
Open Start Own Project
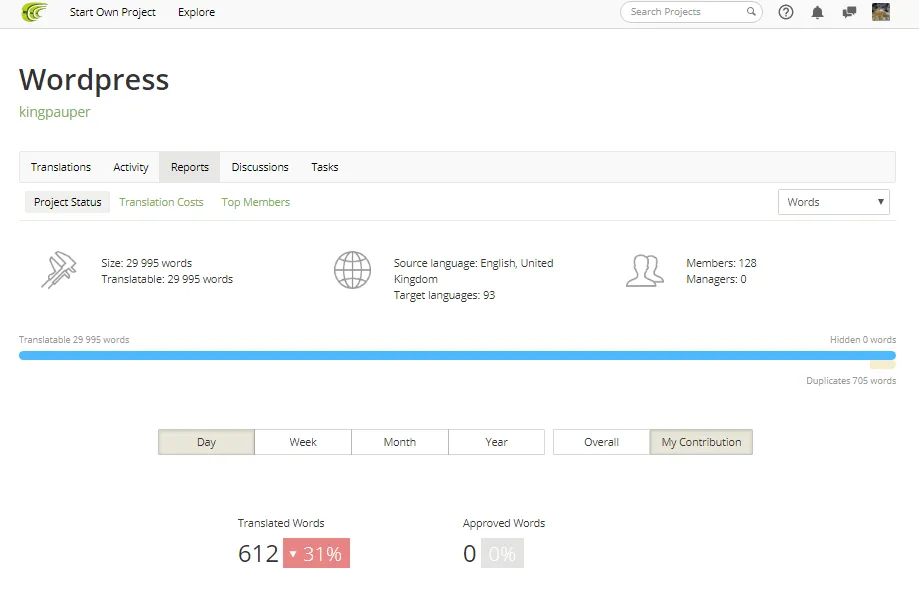(x=113, y=12)
